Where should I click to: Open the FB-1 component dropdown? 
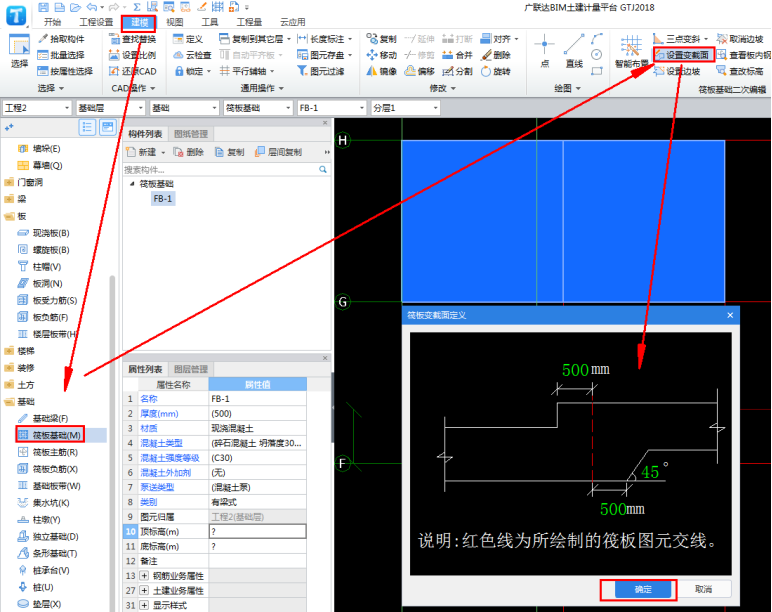[x=332, y=108]
